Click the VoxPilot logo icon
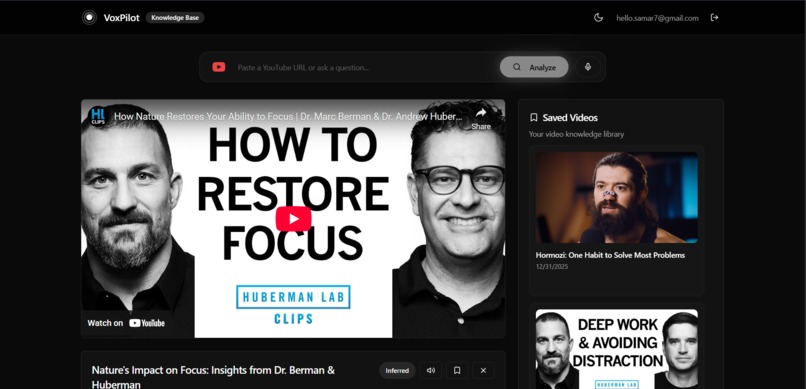The image size is (806, 389). (89, 17)
